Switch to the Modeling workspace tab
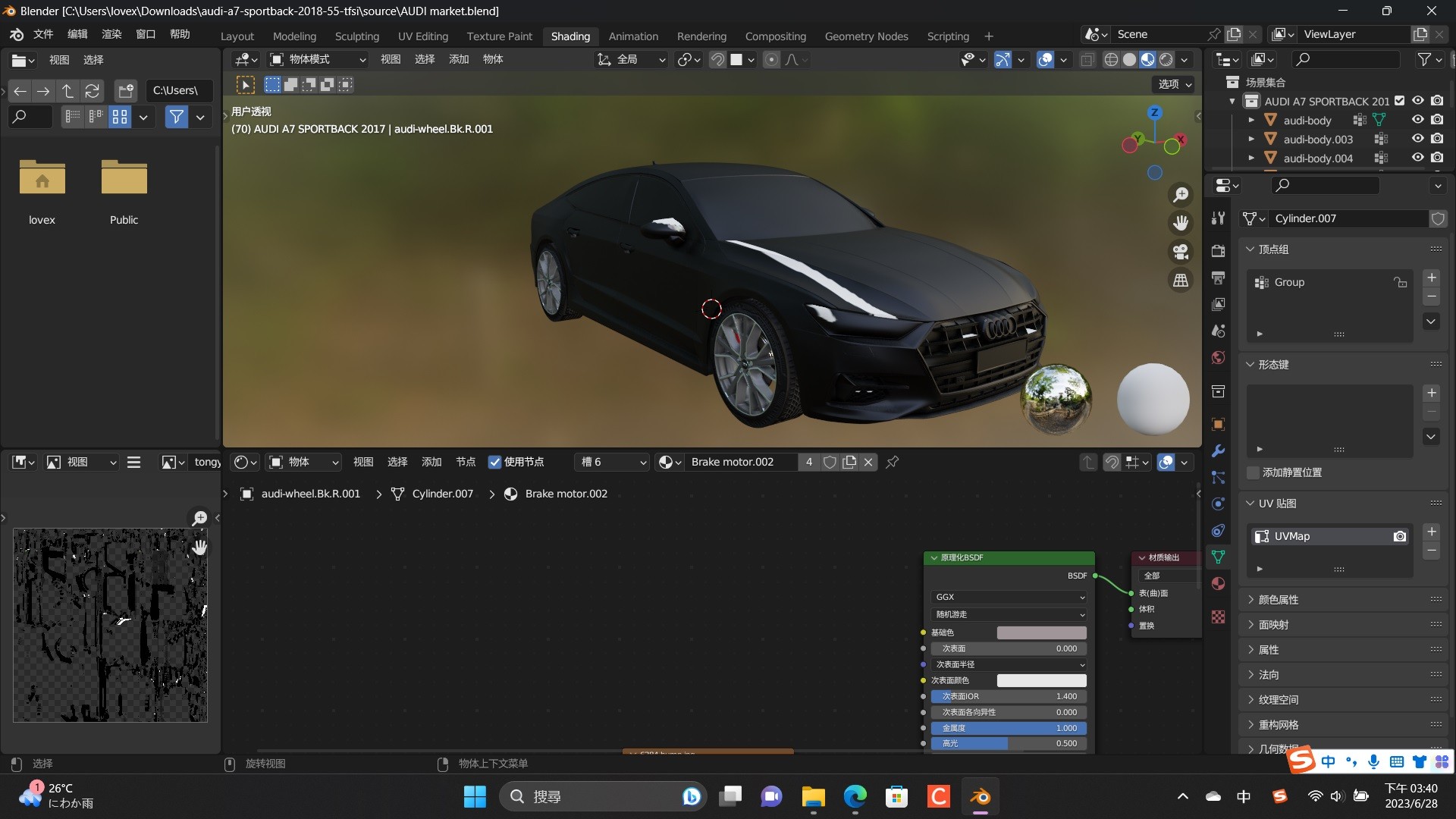 coord(294,36)
